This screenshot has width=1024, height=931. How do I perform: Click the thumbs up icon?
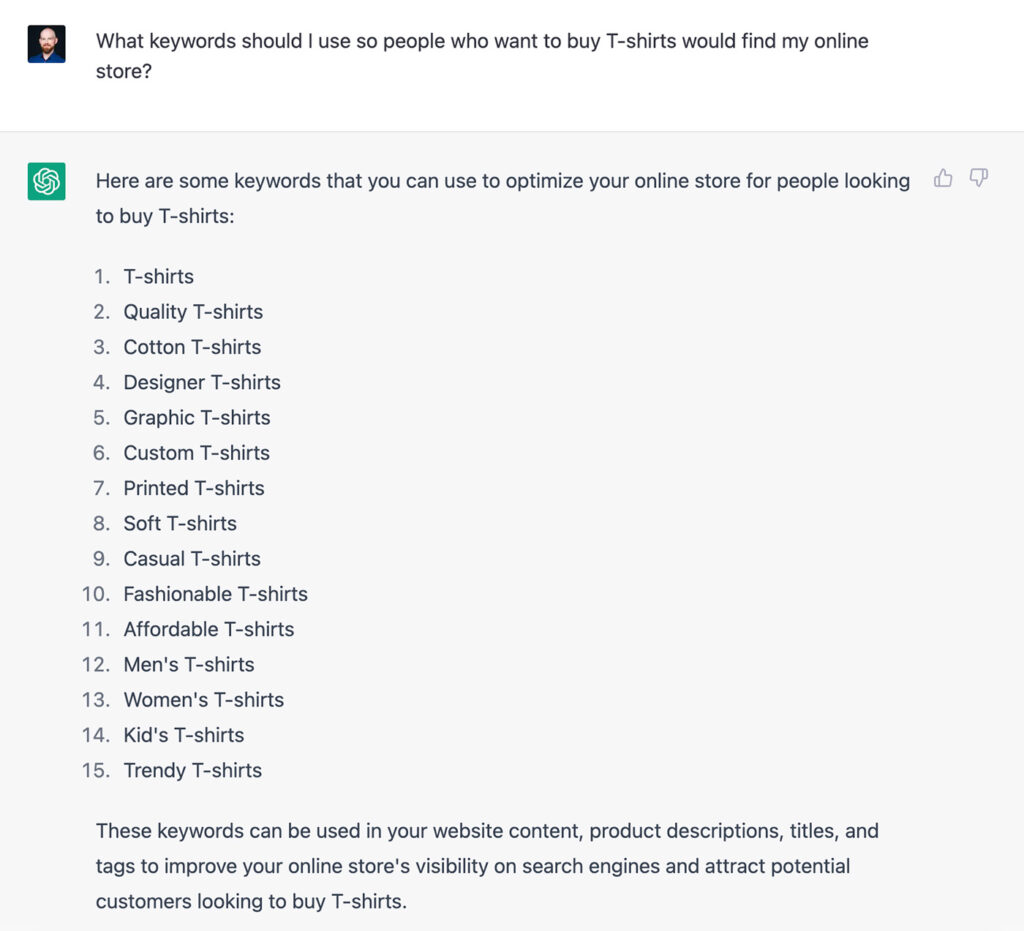pos(942,178)
